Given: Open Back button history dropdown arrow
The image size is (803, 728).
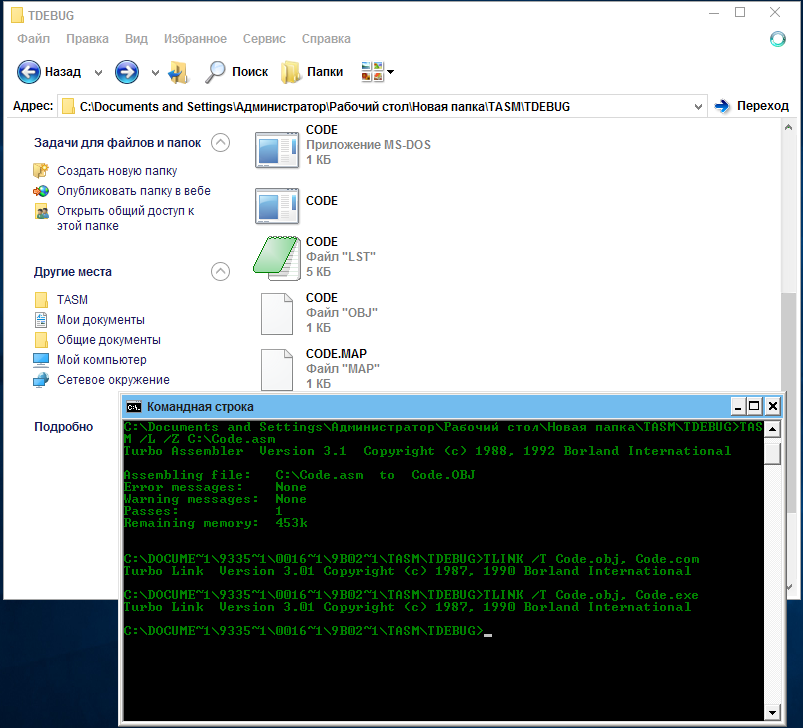Looking at the screenshot, I should click(98, 73).
